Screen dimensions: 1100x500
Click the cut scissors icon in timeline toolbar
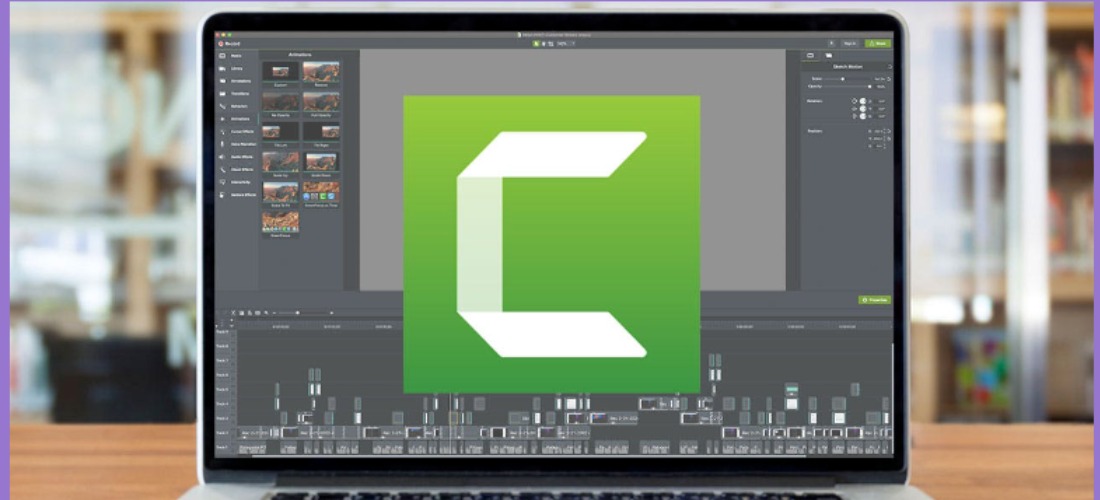[x=234, y=313]
